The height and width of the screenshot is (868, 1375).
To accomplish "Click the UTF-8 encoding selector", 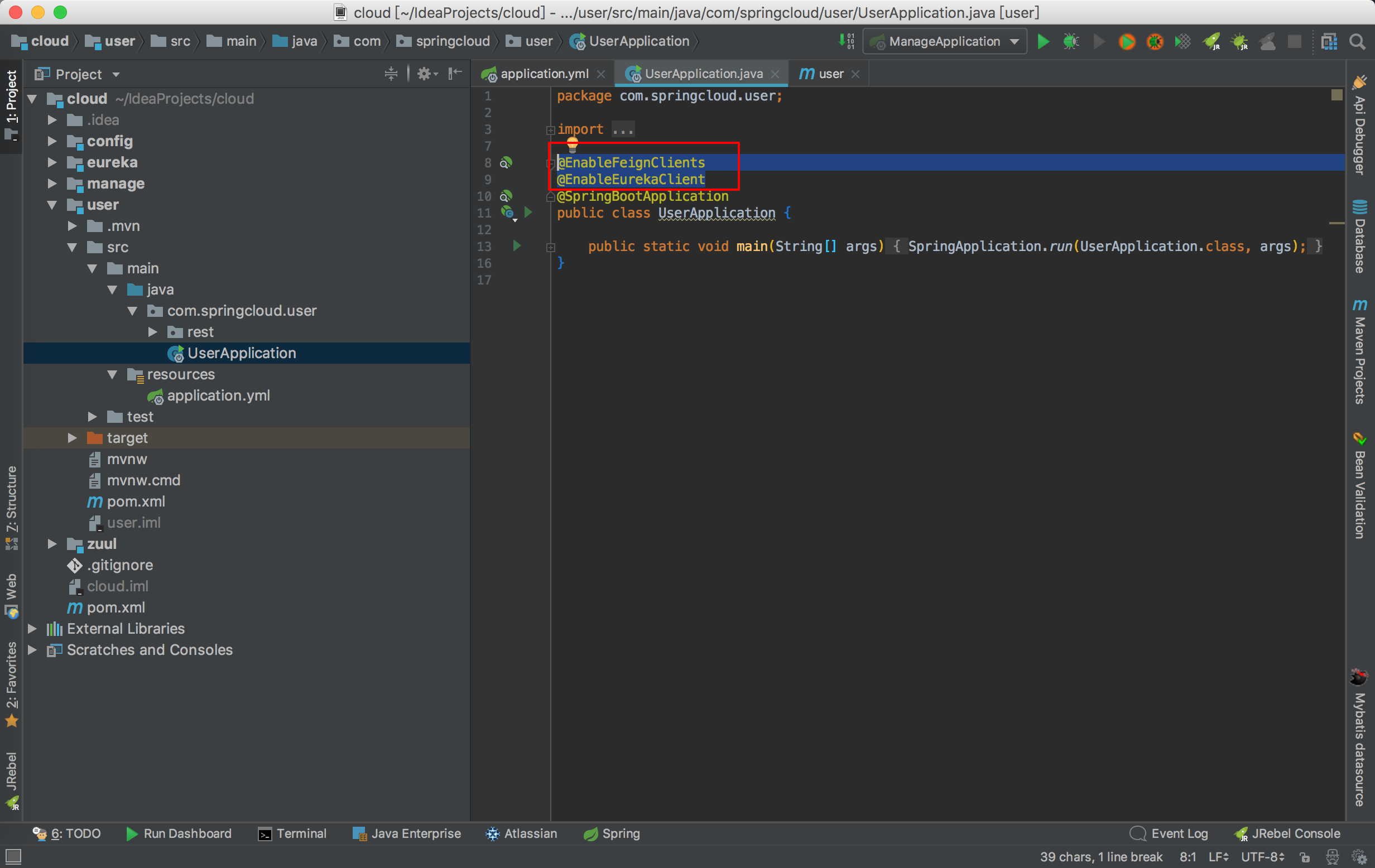I will [x=1262, y=857].
